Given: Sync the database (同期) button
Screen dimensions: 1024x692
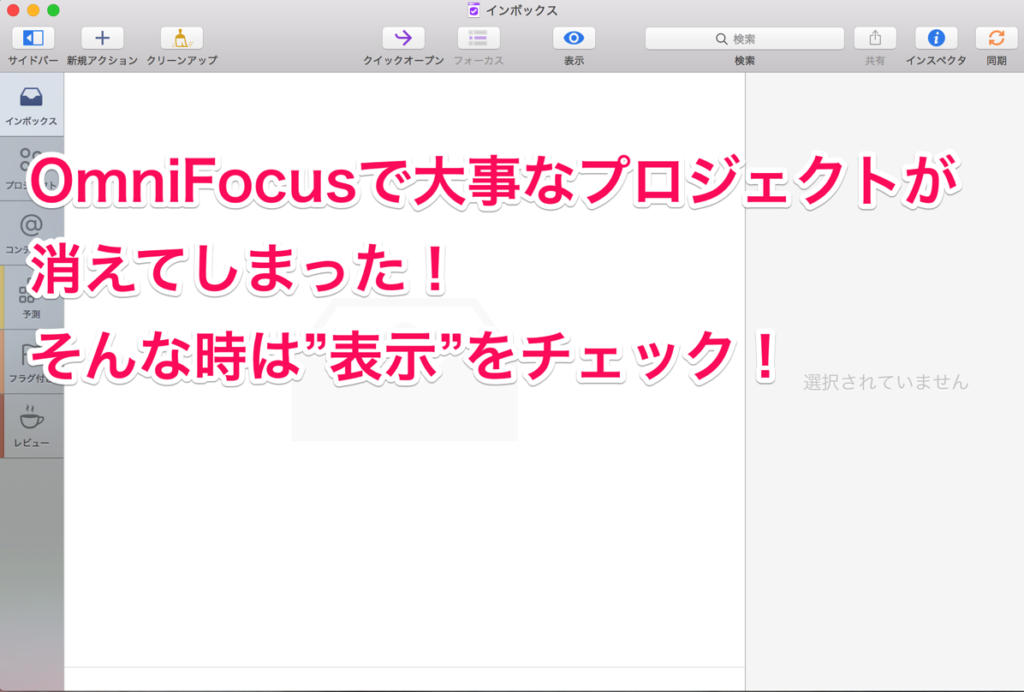Looking at the screenshot, I should [x=997, y=39].
